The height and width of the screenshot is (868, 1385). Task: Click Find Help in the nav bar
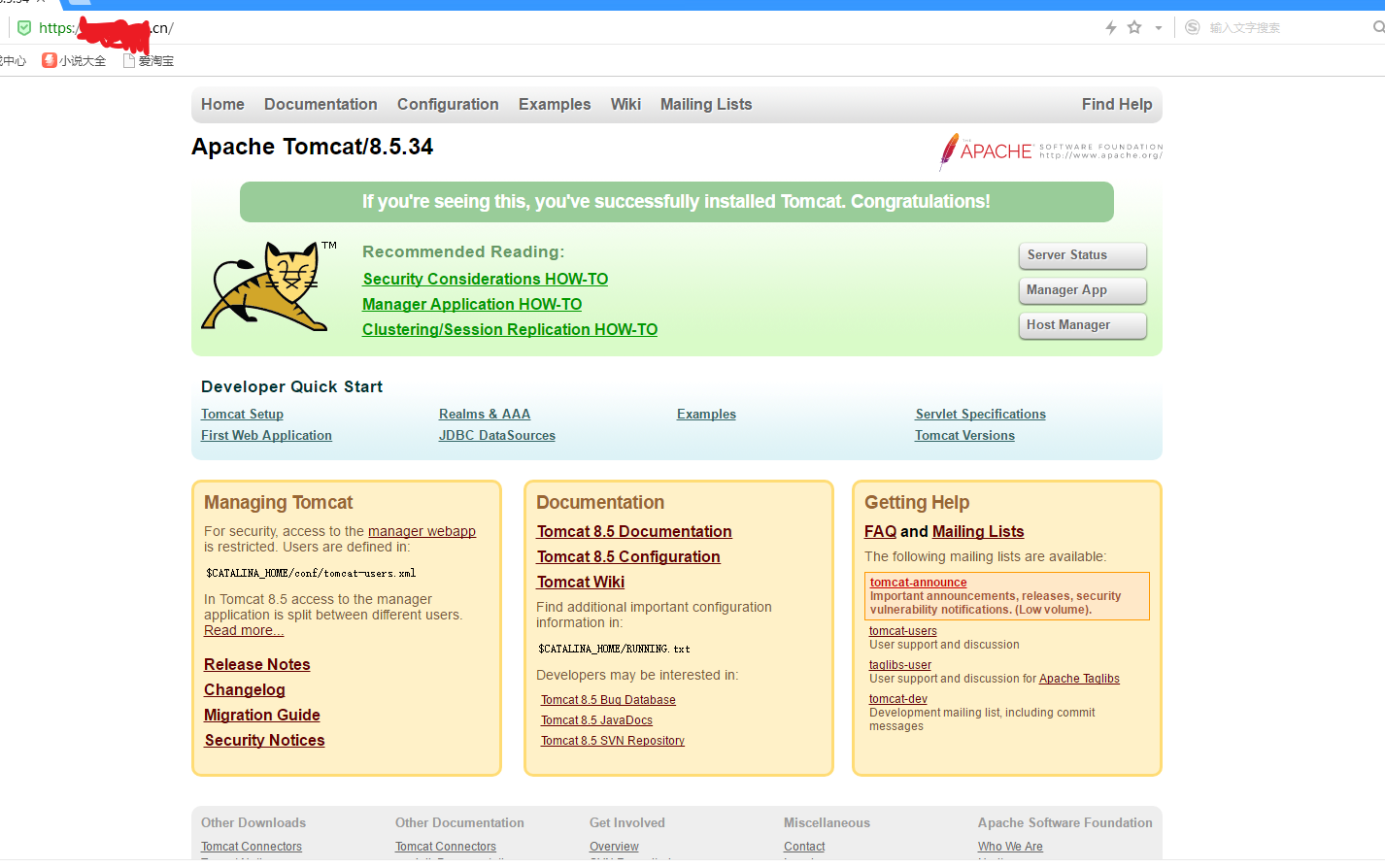(x=1117, y=104)
